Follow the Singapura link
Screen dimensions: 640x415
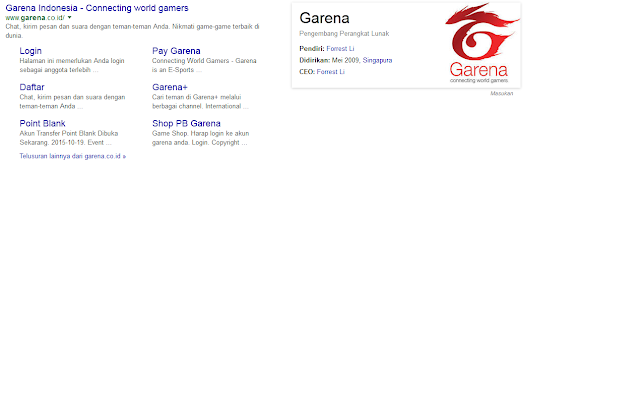[x=378, y=60]
